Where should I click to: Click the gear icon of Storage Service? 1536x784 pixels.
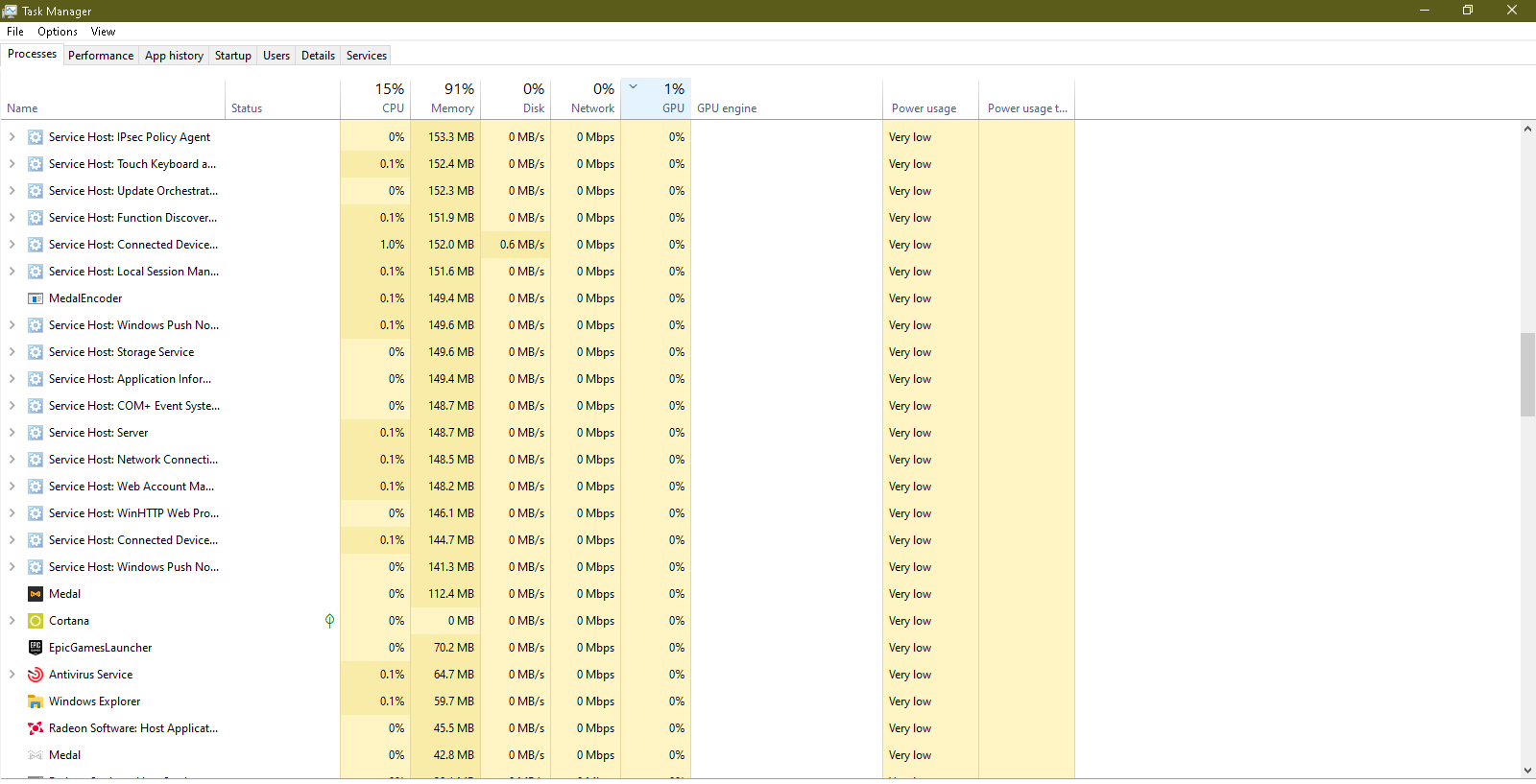[x=36, y=352]
